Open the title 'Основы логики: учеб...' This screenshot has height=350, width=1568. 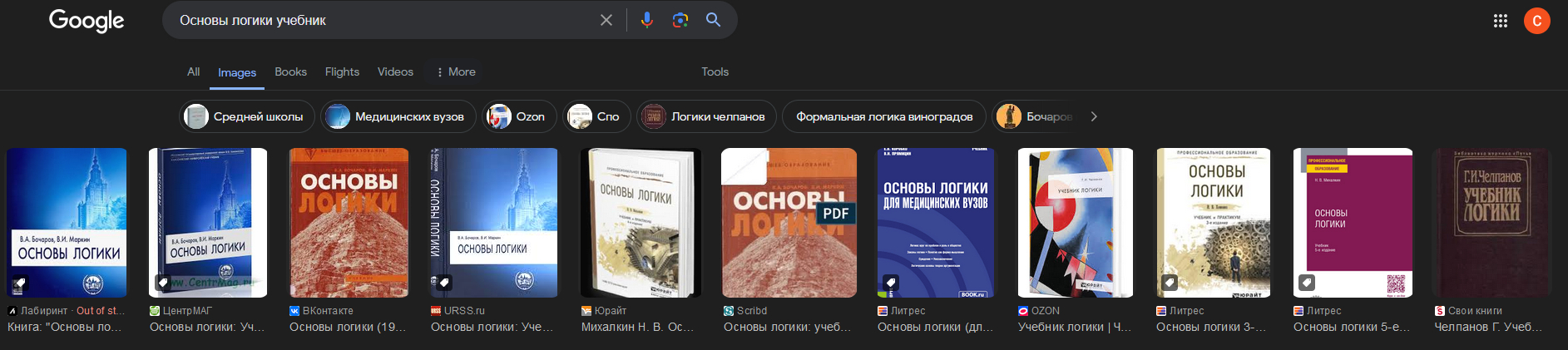pos(787,328)
